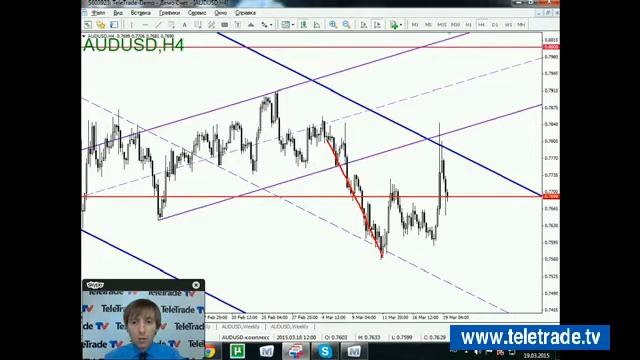Select the text label 'T' tool
Screen dimensions: 640x360
(238, 25)
